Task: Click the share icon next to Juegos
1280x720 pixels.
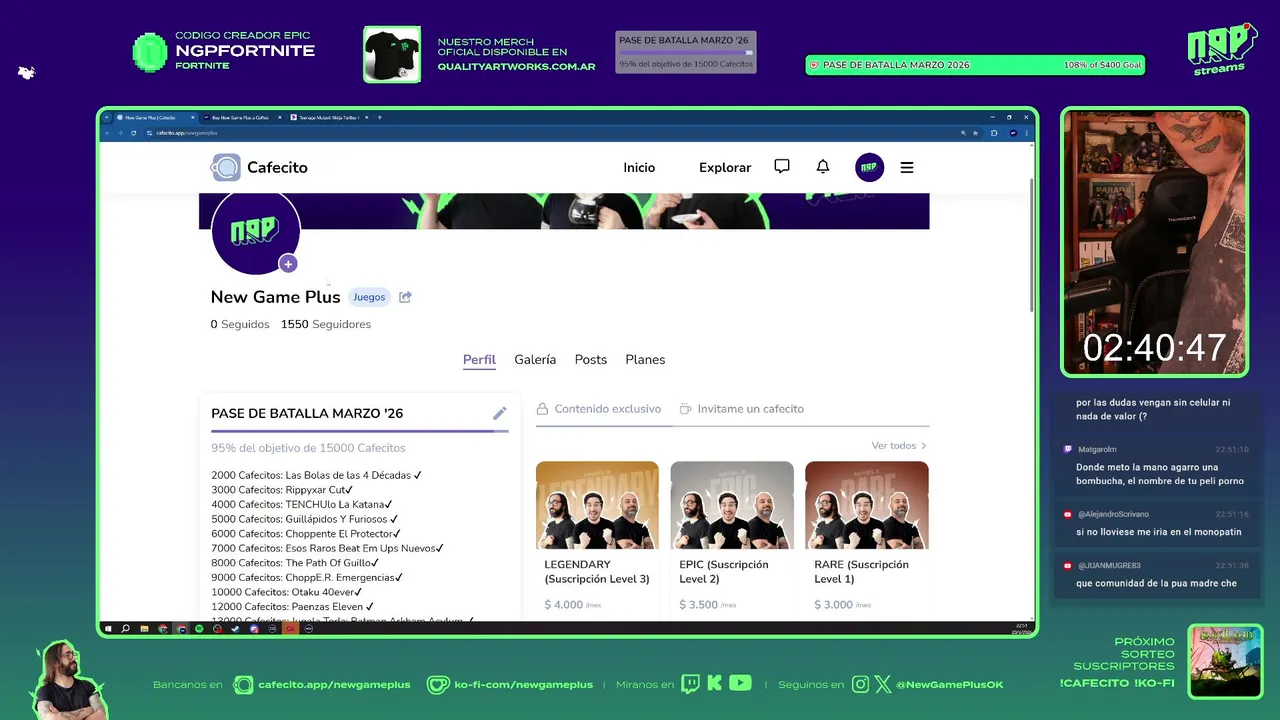Action: pos(405,297)
